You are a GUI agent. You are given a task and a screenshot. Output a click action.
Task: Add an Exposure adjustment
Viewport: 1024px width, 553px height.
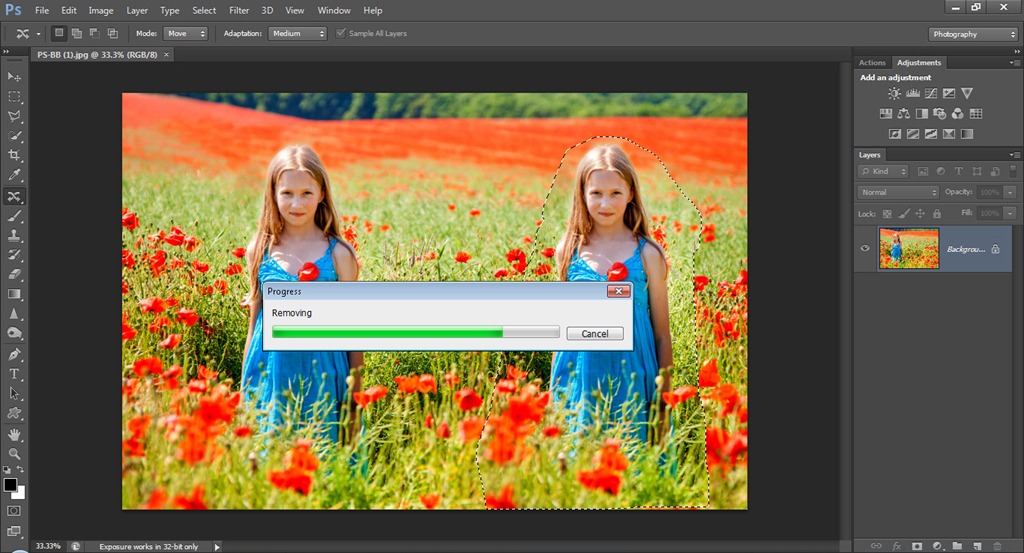coord(949,93)
